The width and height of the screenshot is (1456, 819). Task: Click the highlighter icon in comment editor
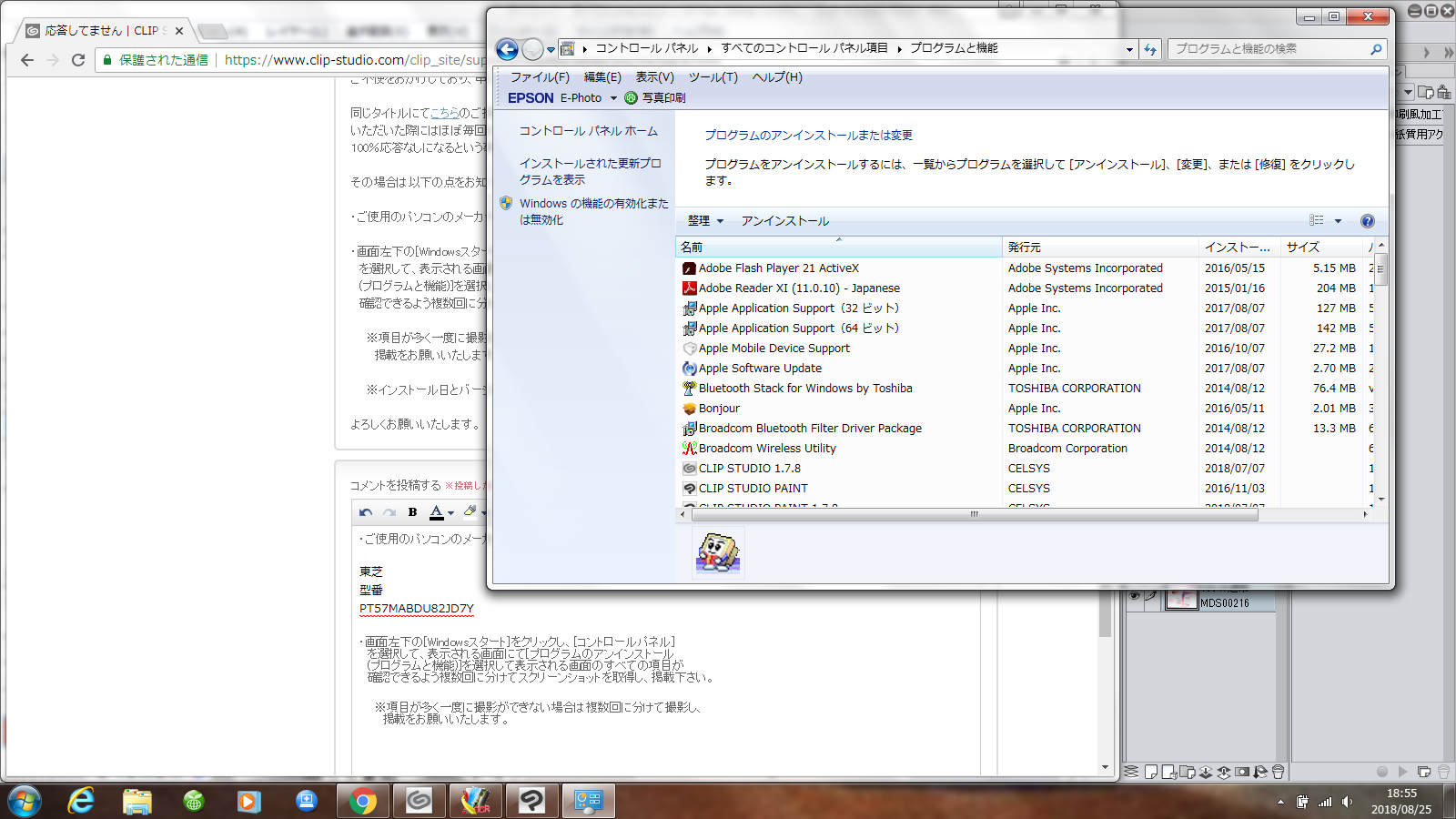click(x=470, y=511)
